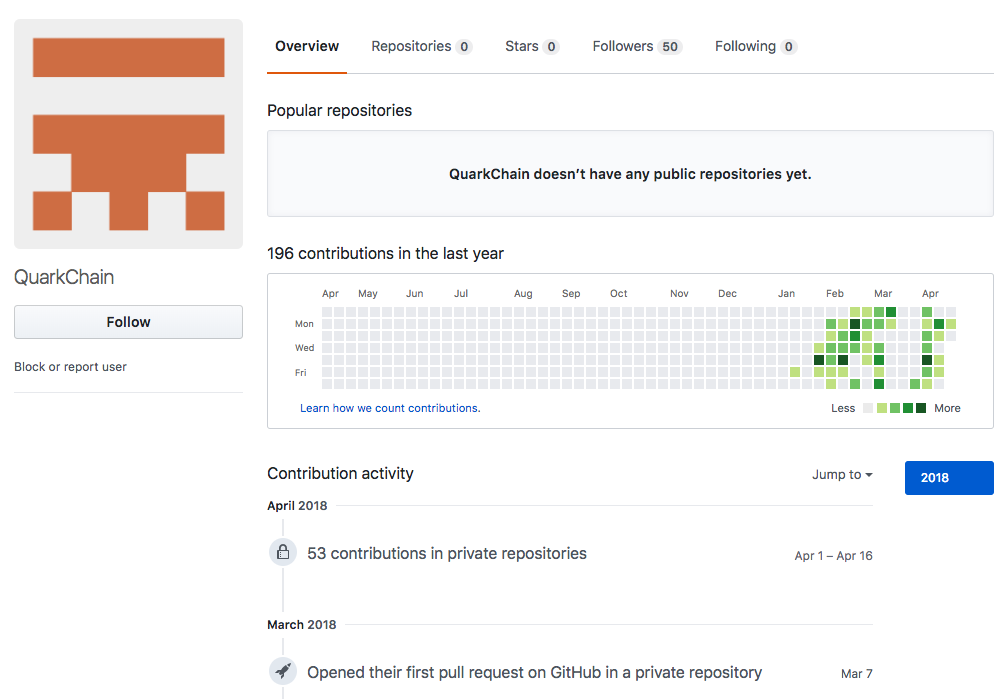Switch to the Followers tab
1005x699 pixels.
click(x=625, y=46)
